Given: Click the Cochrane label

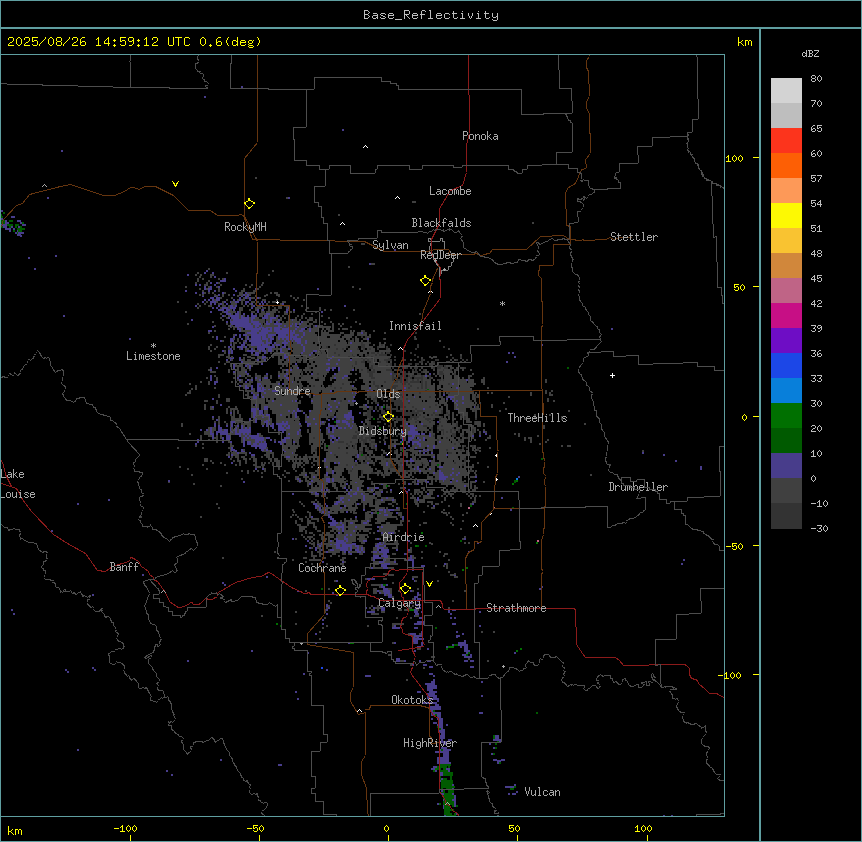Looking at the screenshot, I should [322, 568].
